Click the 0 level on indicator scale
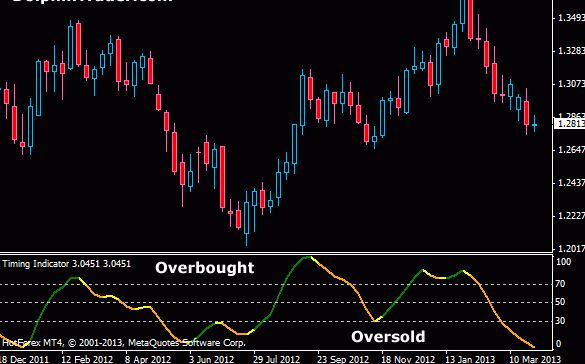The image size is (585, 364). click(x=559, y=343)
